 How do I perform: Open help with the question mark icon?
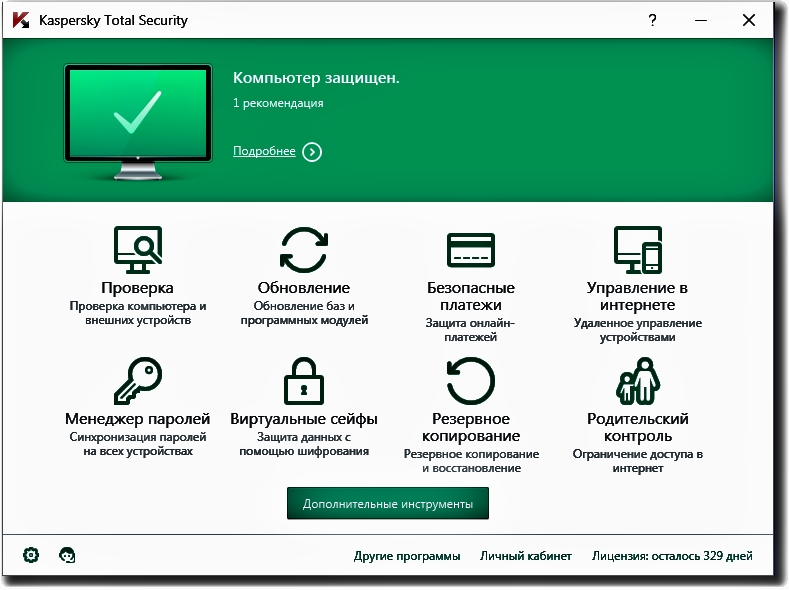[652, 20]
